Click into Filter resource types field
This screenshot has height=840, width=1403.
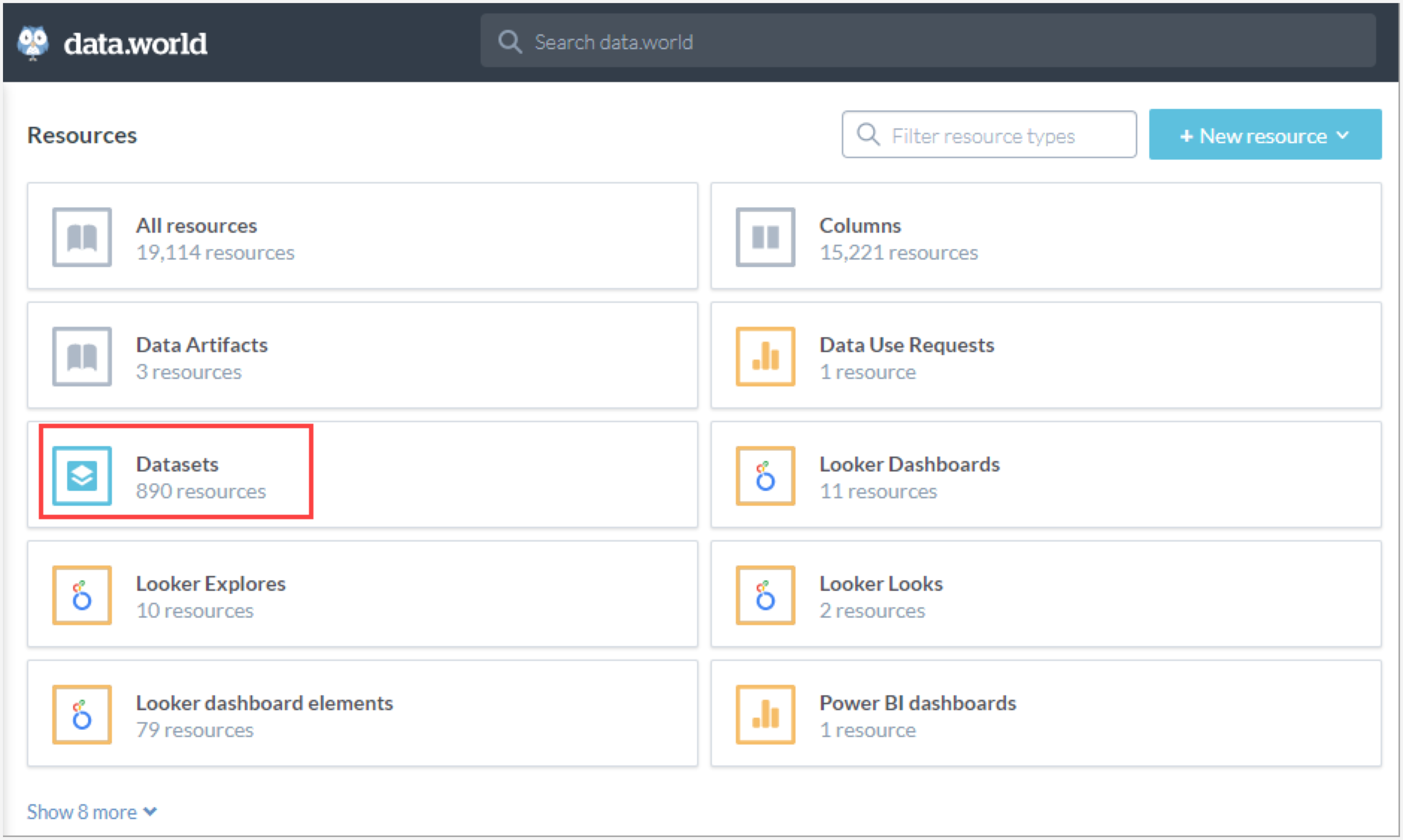(x=988, y=135)
